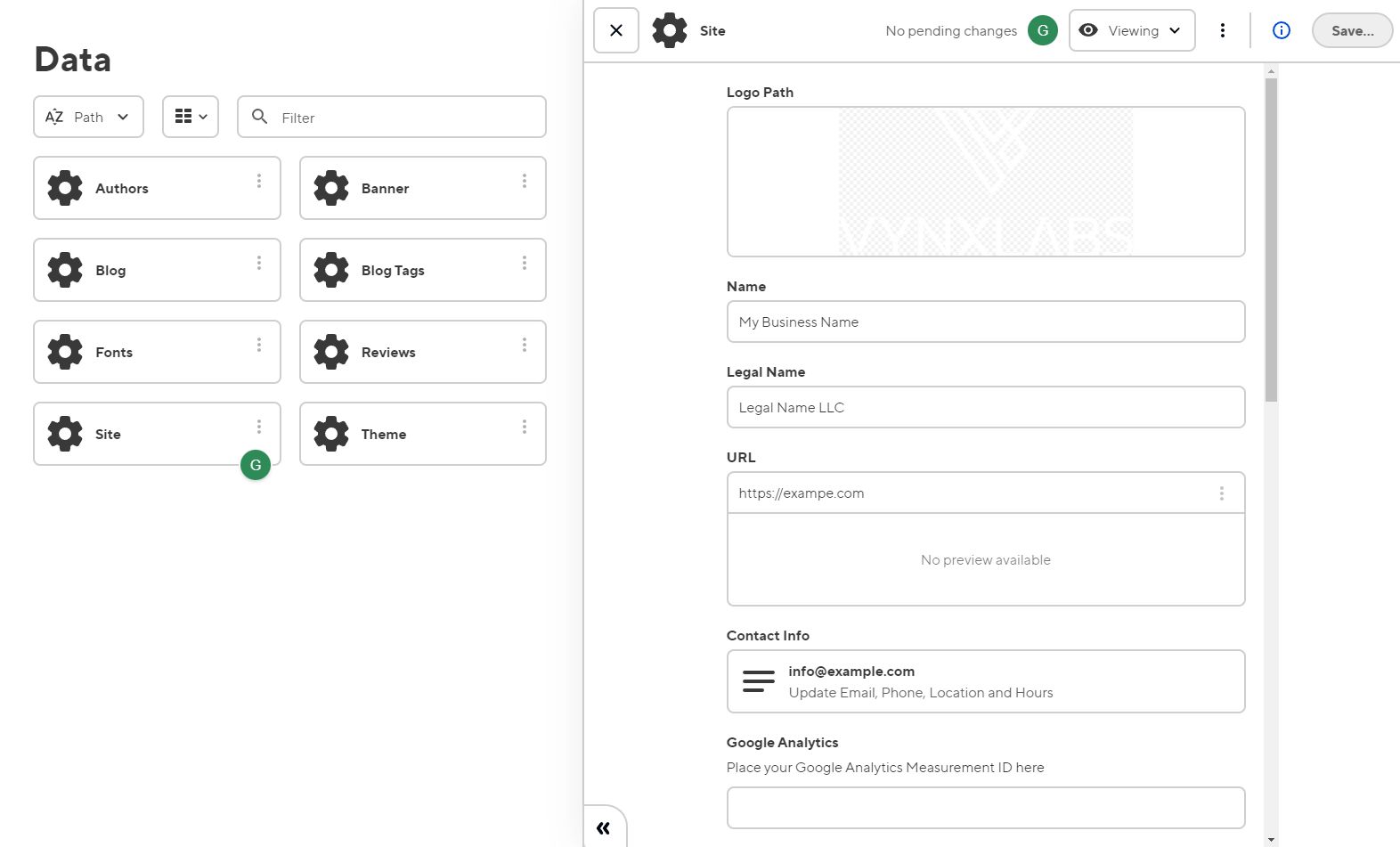Close the Site editor panel
Viewport: 1400px width, 847px height.
[616, 30]
